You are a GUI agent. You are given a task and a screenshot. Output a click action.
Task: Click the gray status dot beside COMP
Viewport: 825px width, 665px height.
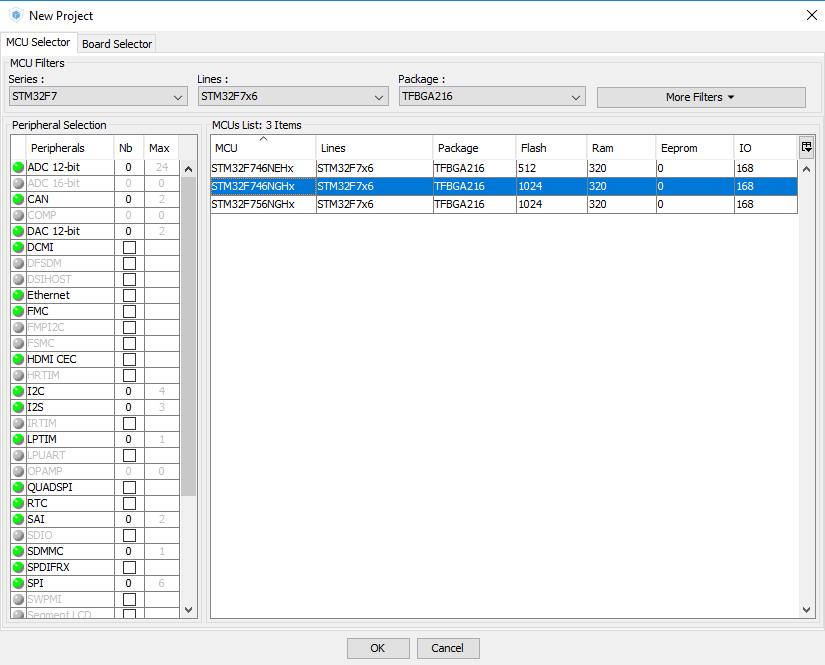coord(18,215)
